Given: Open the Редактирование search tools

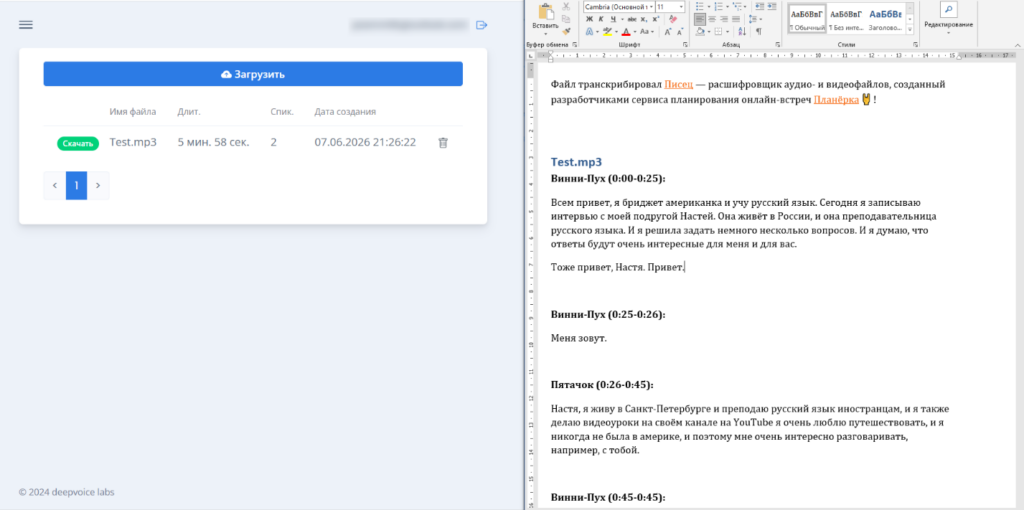Looking at the screenshot, I should [948, 18].
